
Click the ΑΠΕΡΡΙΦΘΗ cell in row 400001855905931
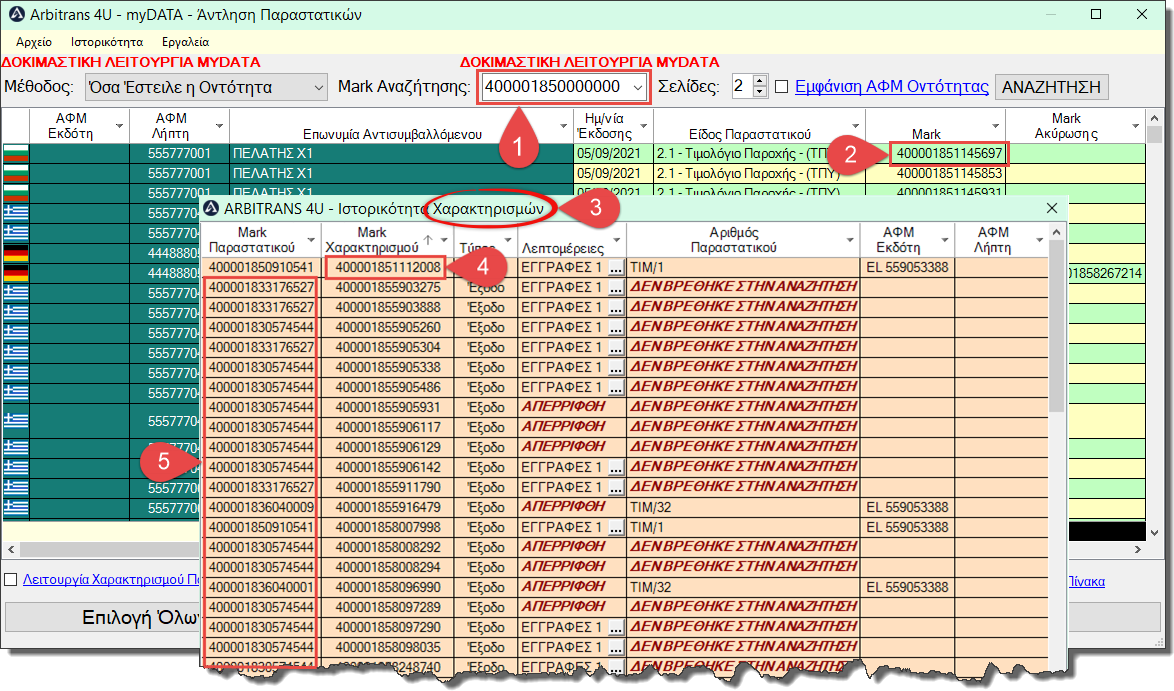pyautogui.click(x=571, y=407)
